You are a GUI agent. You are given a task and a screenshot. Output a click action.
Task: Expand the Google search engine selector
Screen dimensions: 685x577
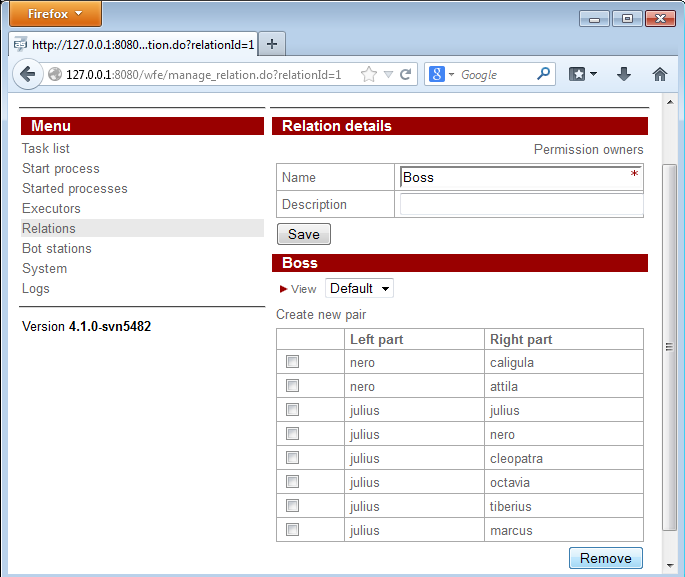point(442,74)
